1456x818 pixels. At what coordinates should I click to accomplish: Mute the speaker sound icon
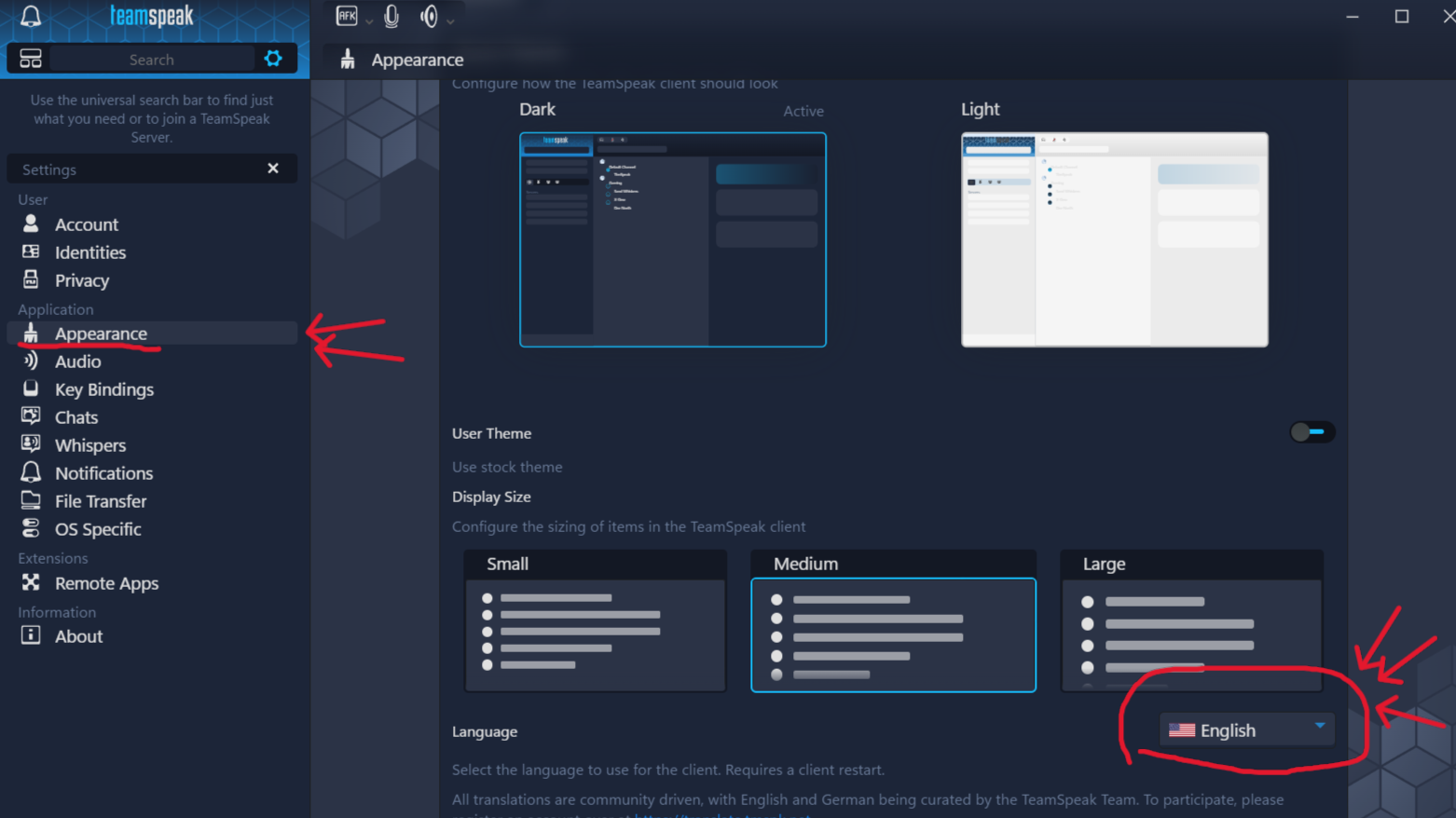pyautogui.click(x=429, y=16)
